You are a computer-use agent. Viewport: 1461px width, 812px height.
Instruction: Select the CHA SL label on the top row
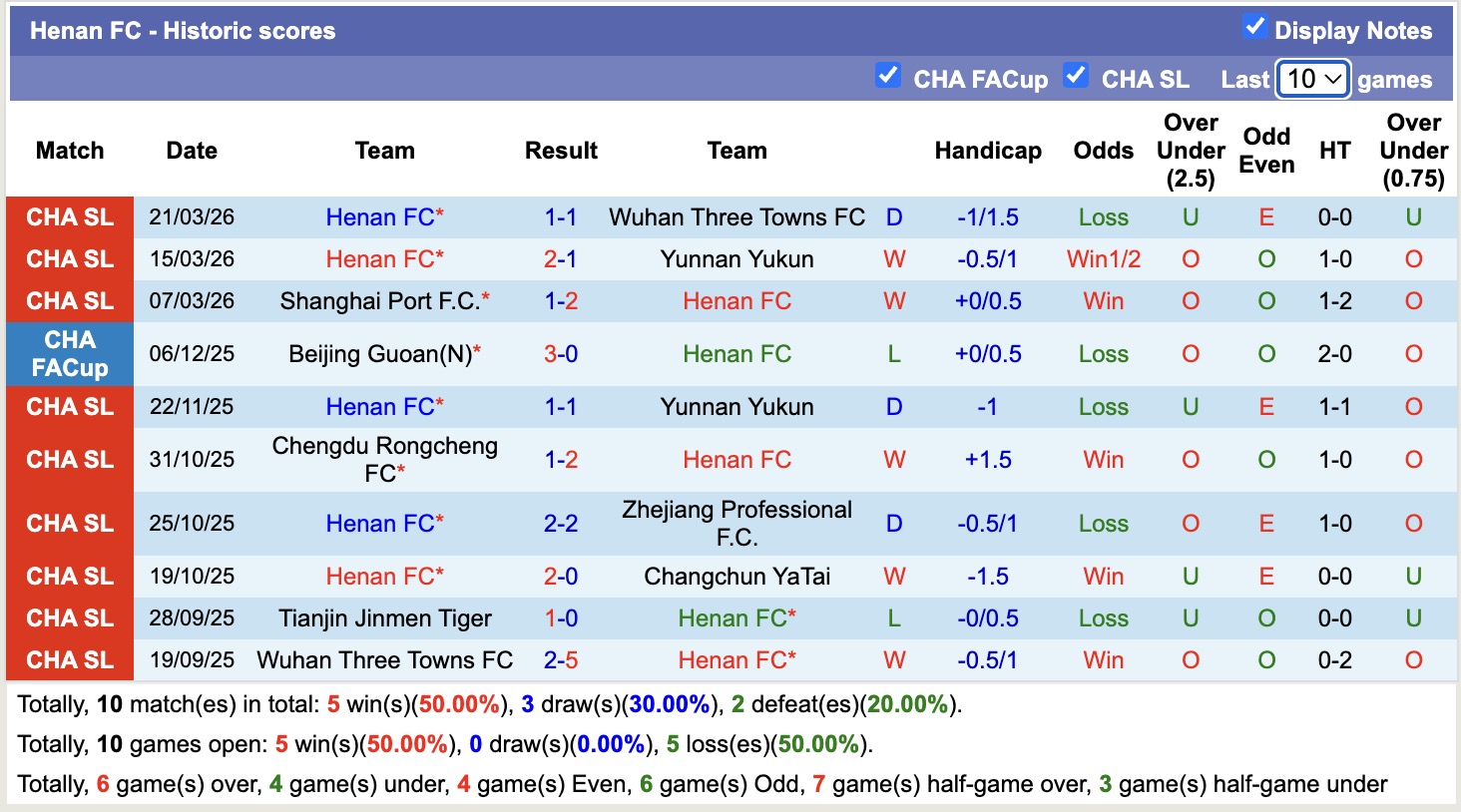(x=70, y=216)
